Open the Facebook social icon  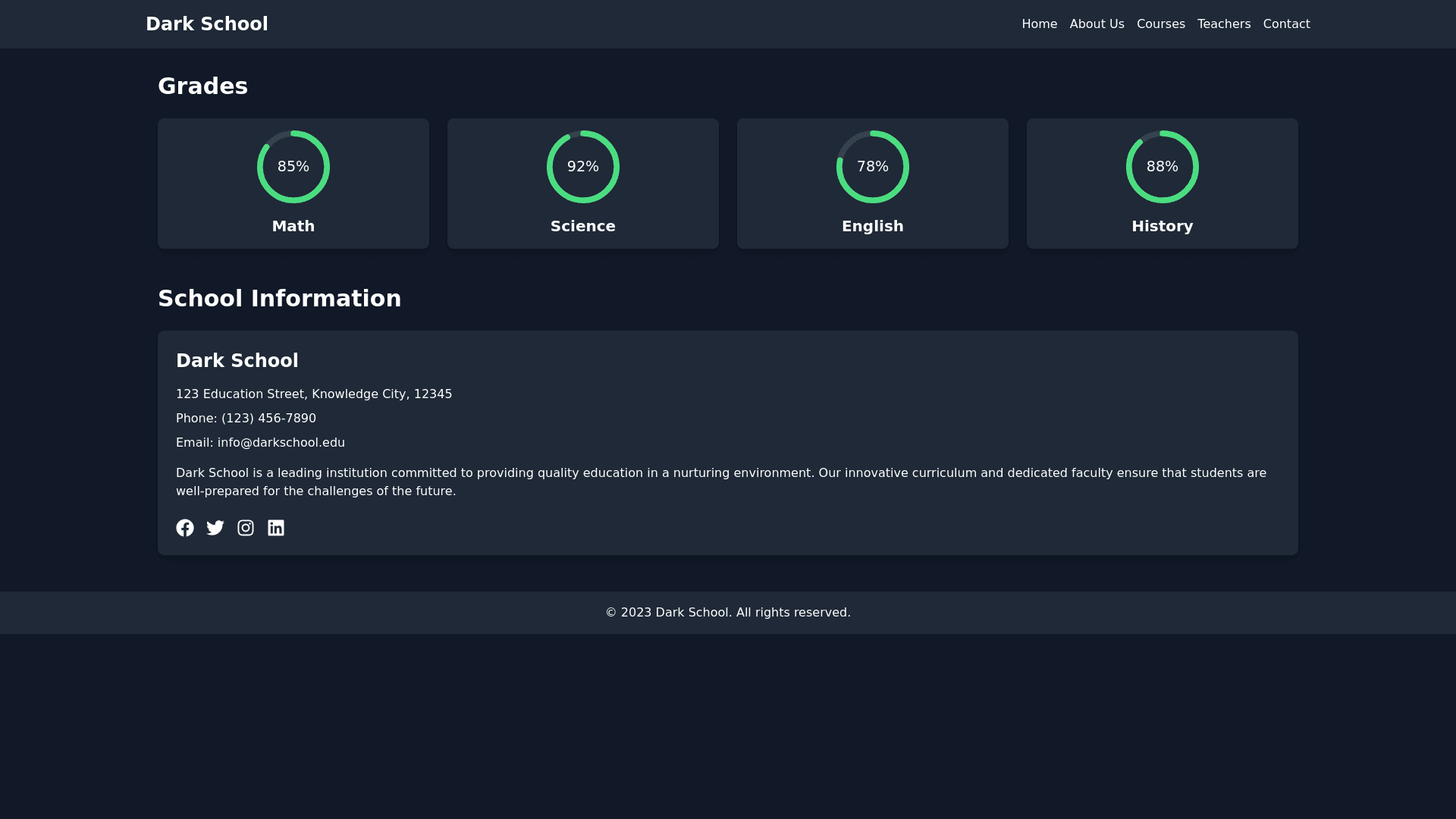point(185,528)
